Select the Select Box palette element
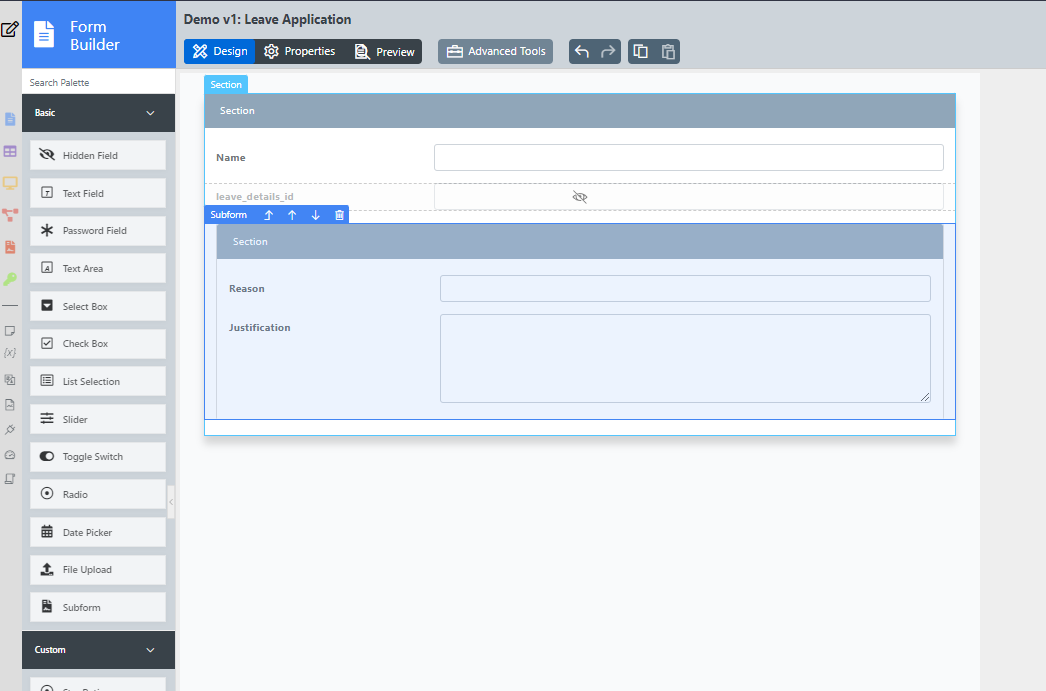 tap(98, 306)
